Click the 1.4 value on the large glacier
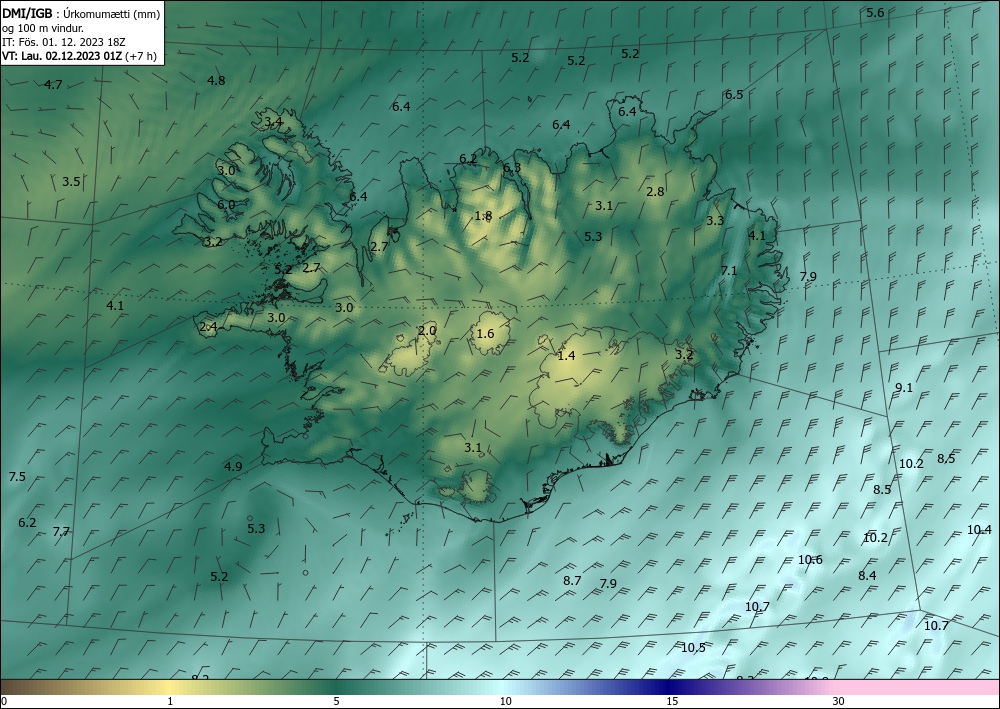 pyautogui.click(x=566, y=356)
